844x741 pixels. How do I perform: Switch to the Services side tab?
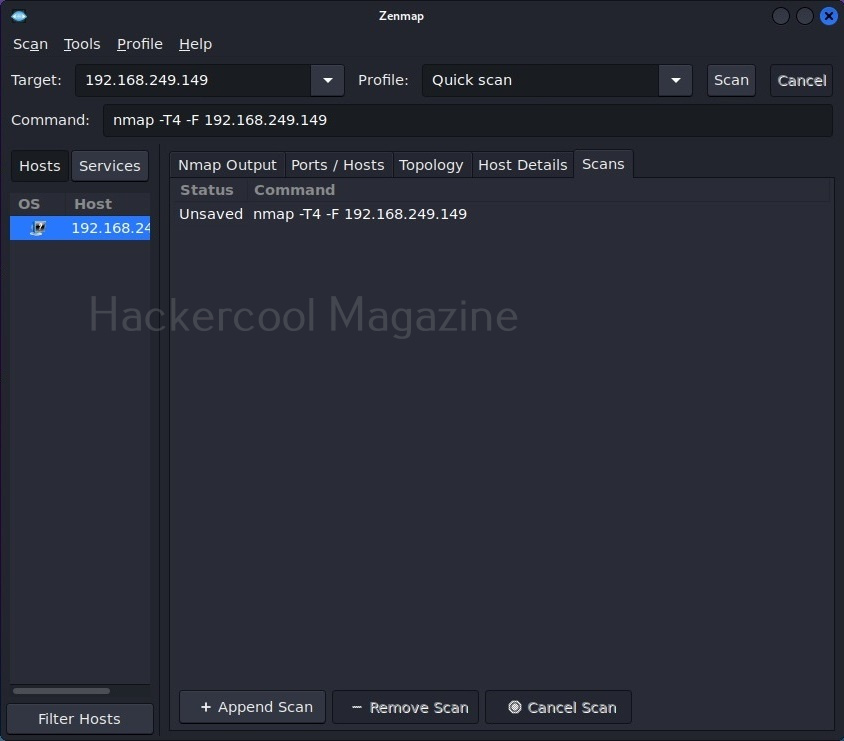[110, 166]
